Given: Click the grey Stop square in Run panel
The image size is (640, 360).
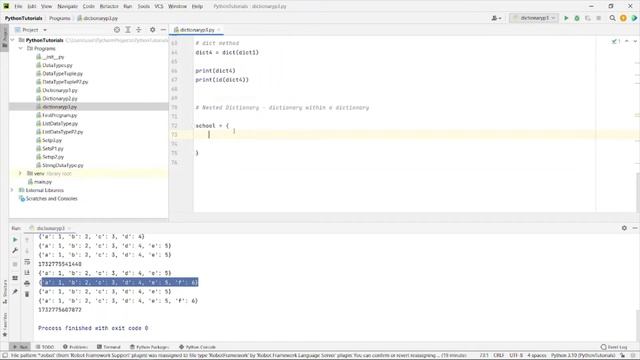Looking at the screenshot, I should click(15, 264).
